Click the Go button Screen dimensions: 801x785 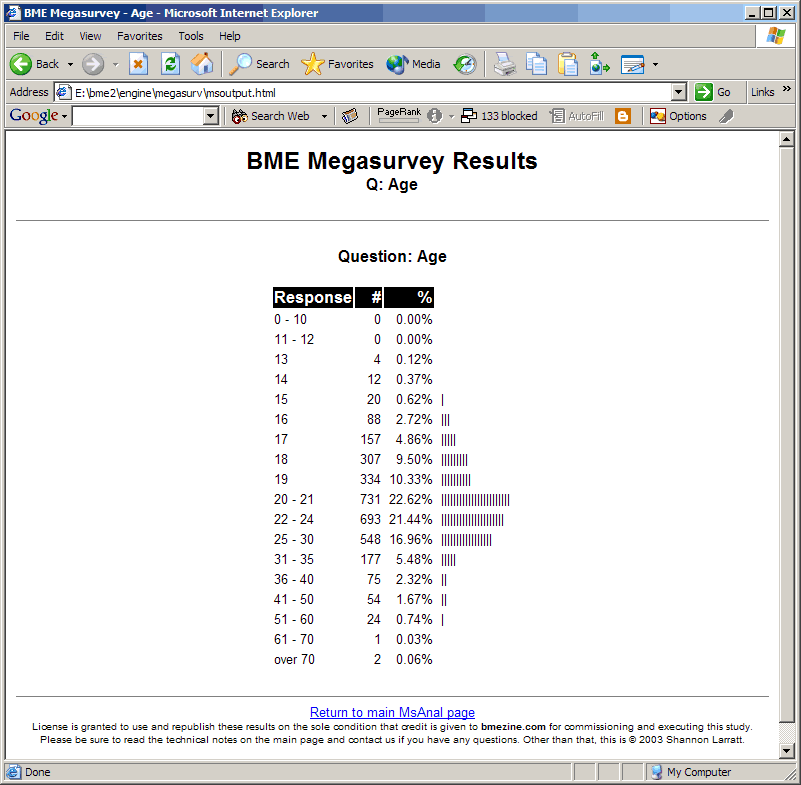(x=713, y=92)
